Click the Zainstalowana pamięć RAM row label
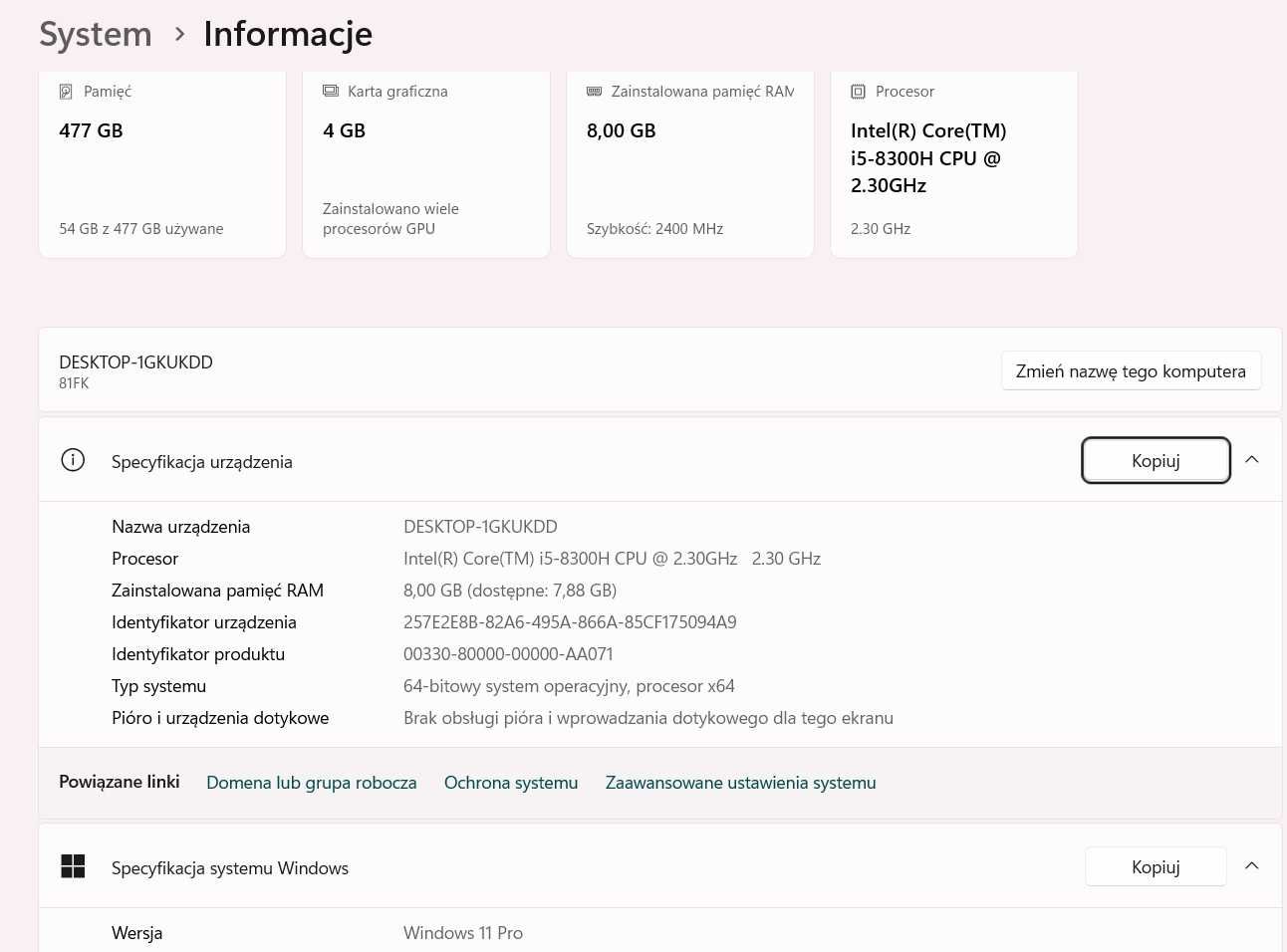Viewport: 1287px width, 952px height. 217,591
